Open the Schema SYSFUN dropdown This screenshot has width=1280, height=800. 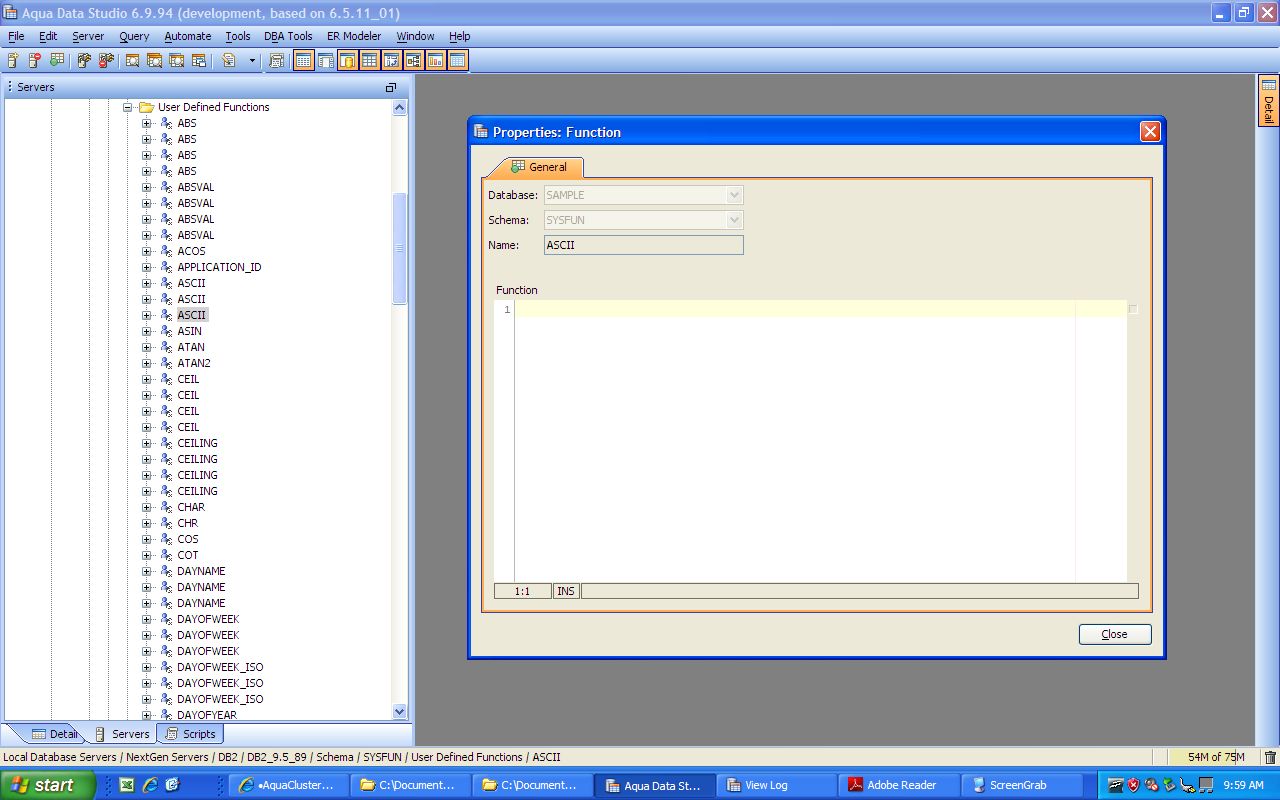point(735,220)
